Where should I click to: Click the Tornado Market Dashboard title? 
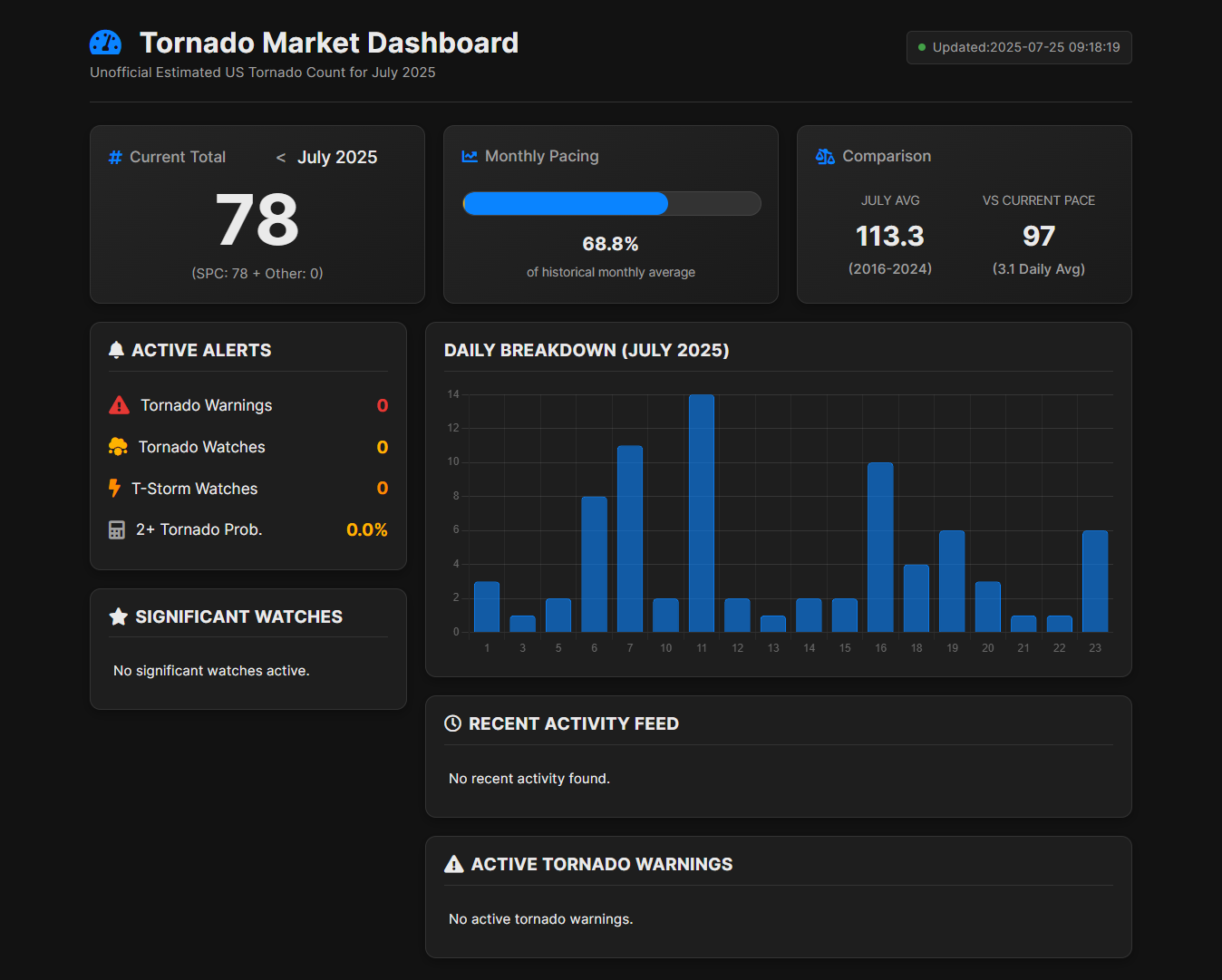point(329,43)
